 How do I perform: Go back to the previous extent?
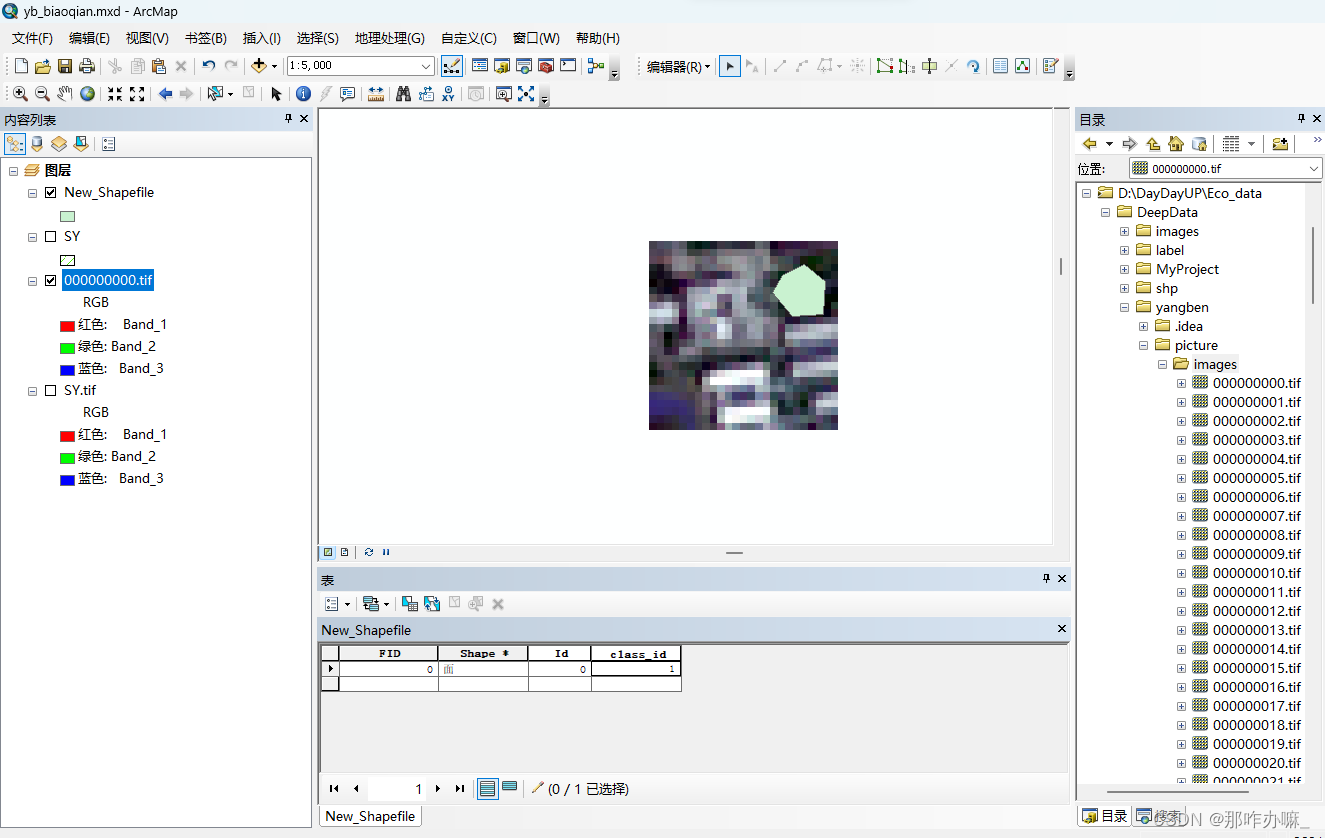165,94
